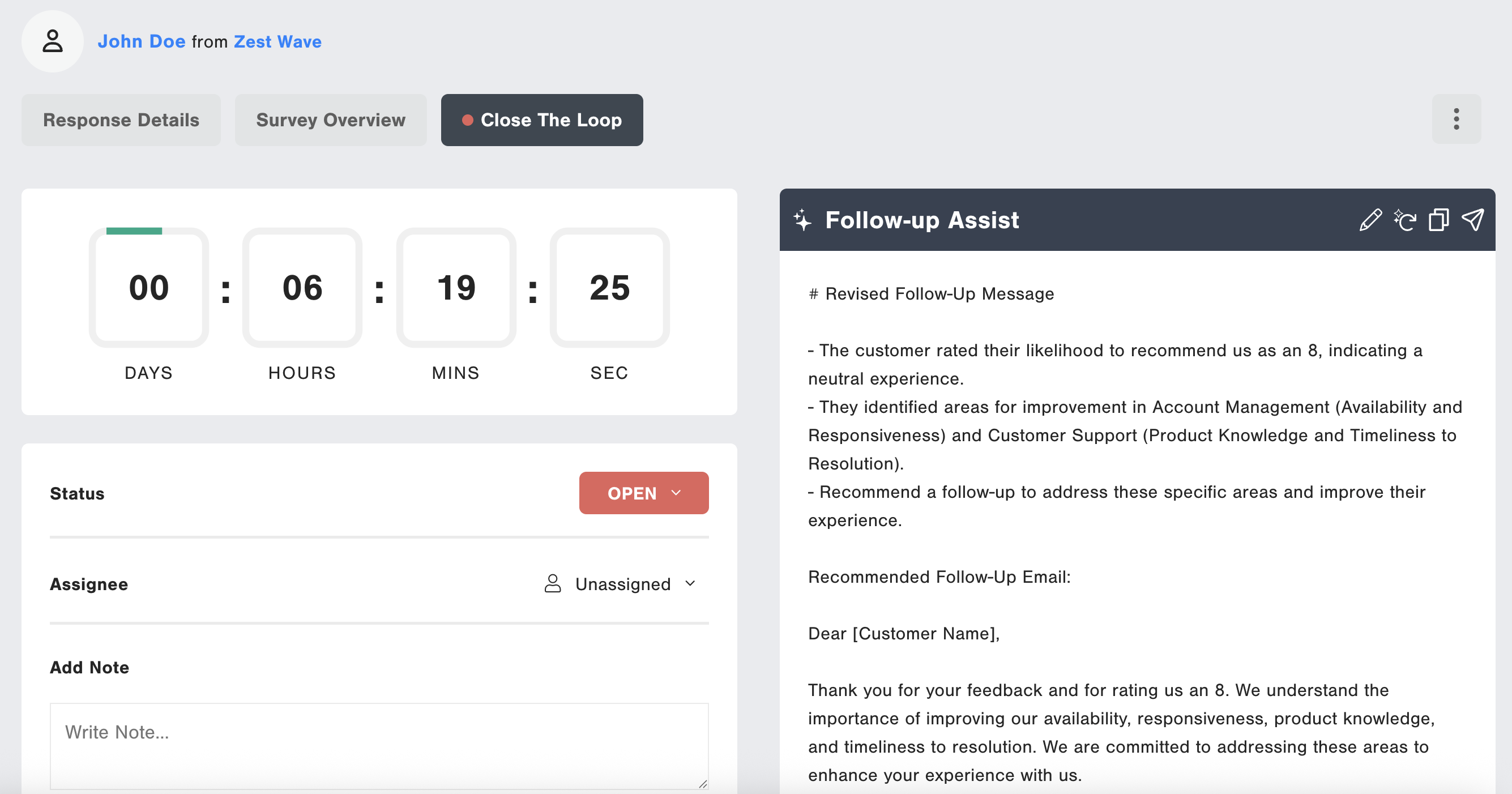Click the user avatar icon next to John Doe
The height and width of the screenshot is (794, 1512).
(52, 42)
